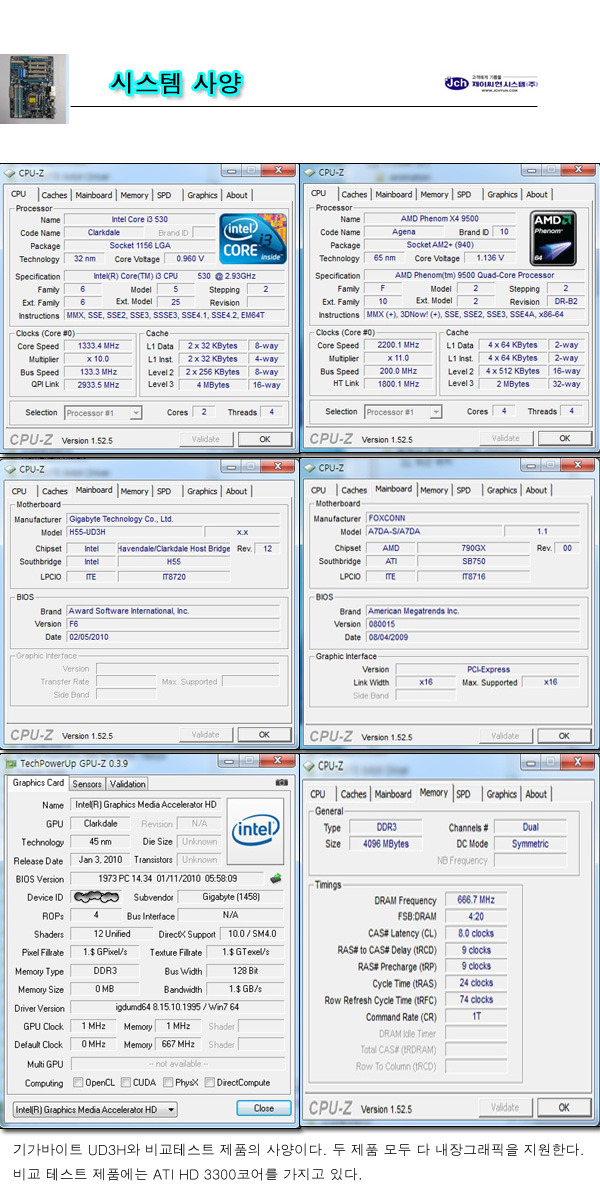Click the BIOS save chip icon in GPU-Z
This screenshot has width=600, height=1200.
(275, 878)
